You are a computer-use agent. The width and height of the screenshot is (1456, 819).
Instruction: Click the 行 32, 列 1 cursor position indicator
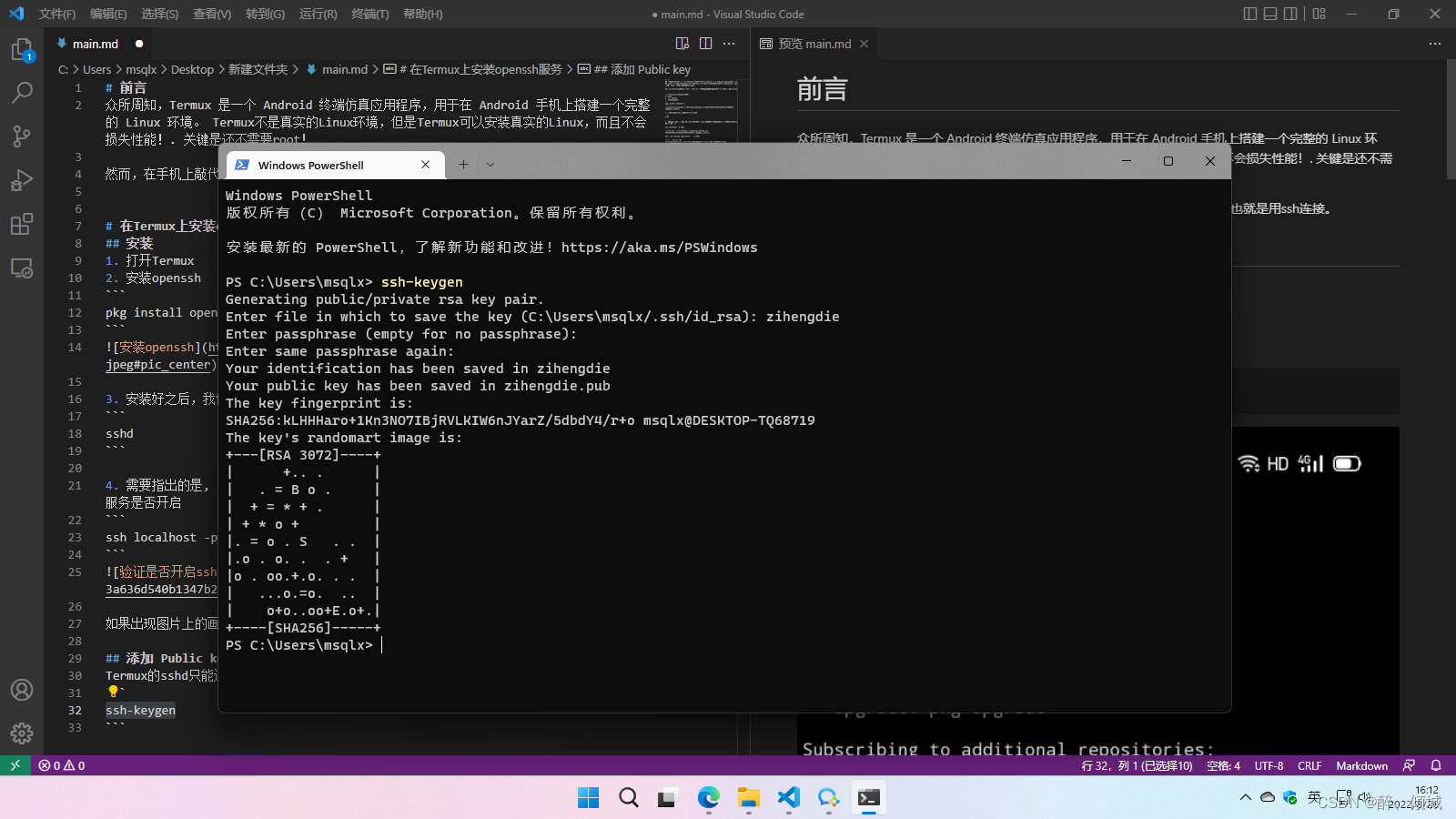tap(1137, 765)
